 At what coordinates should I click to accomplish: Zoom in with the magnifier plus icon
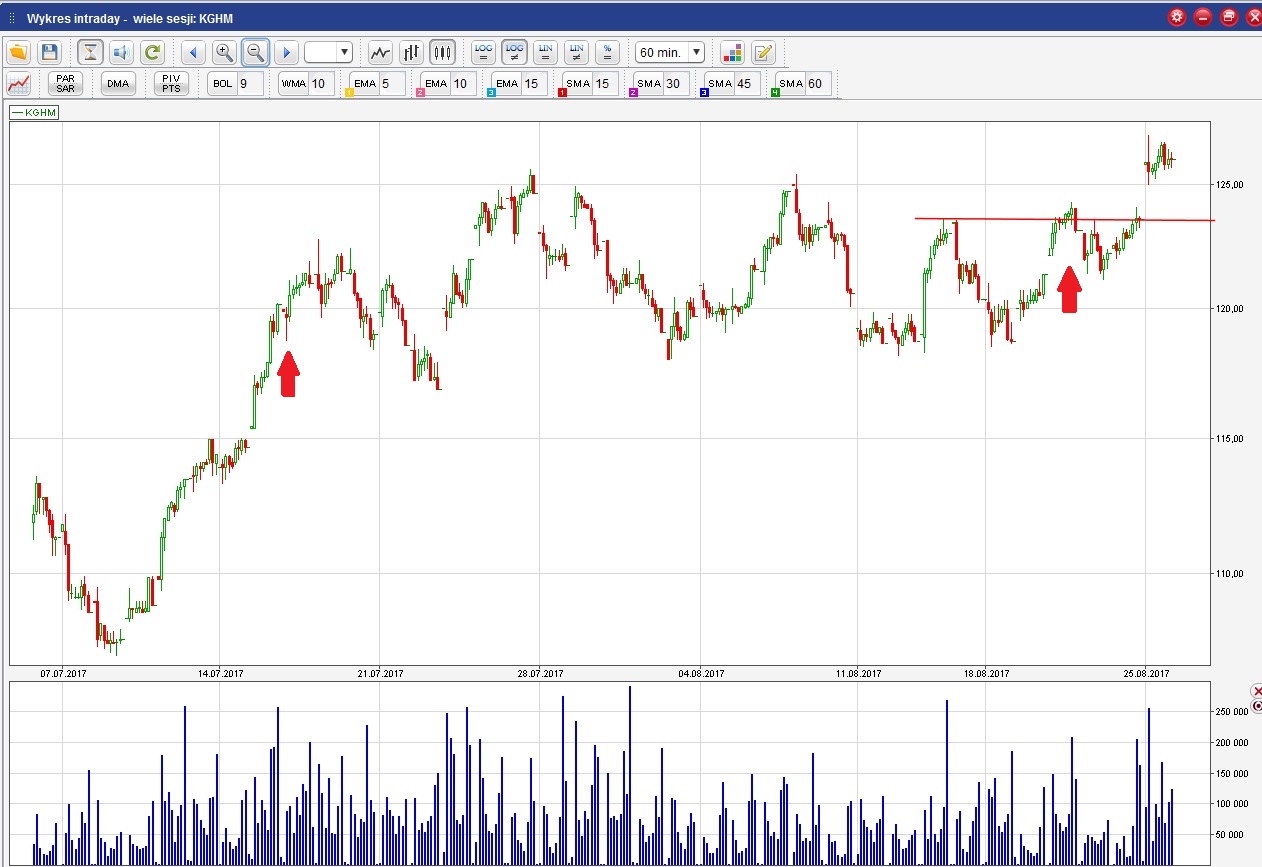click(225, 52)
